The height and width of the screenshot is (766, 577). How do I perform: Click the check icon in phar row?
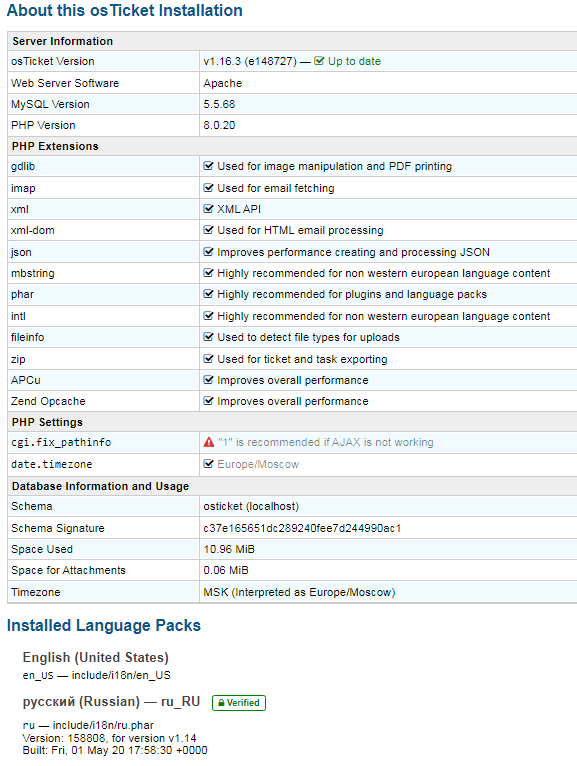click(x=208, y=294)
